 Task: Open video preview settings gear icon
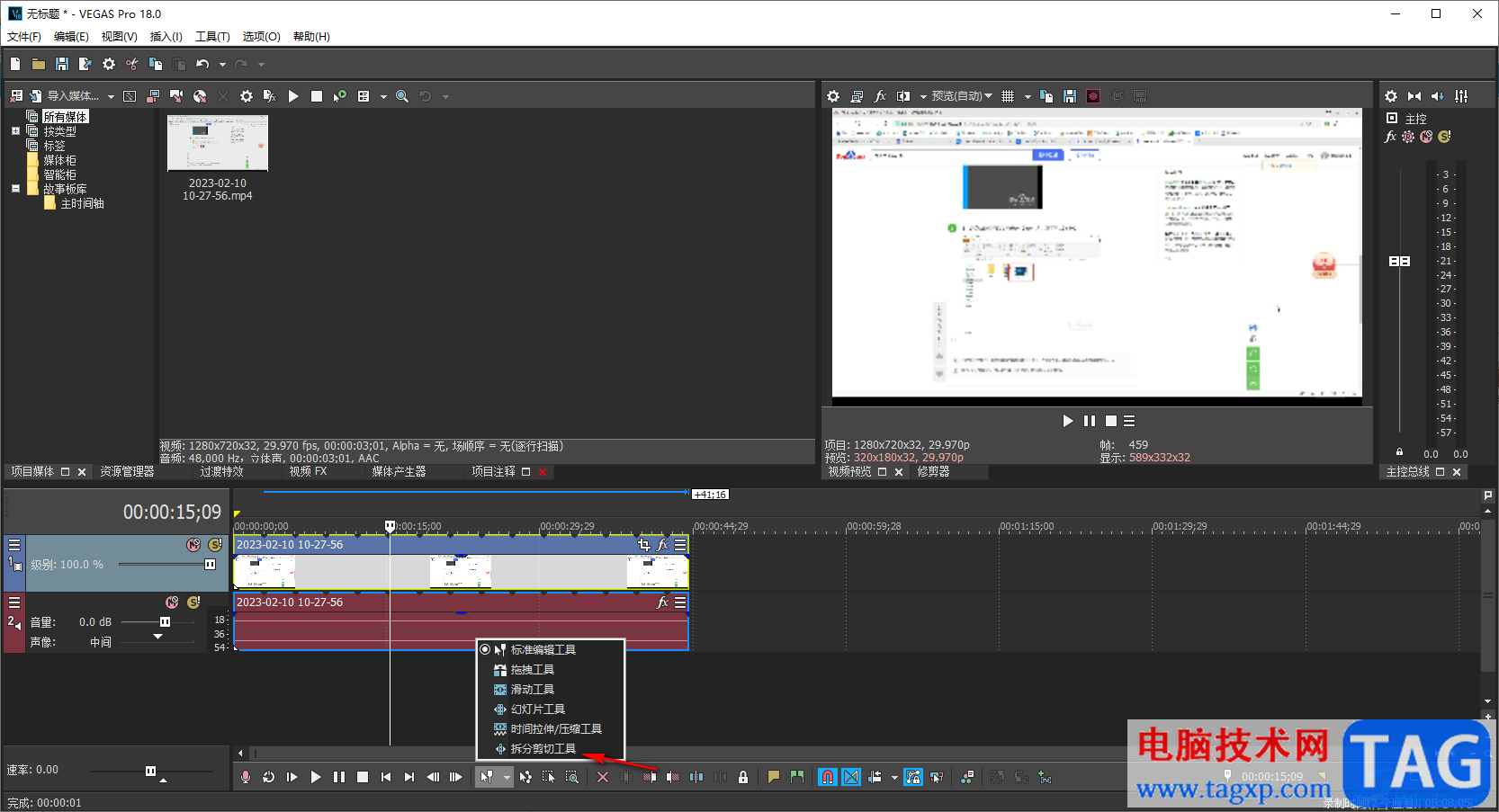point(833,96)
